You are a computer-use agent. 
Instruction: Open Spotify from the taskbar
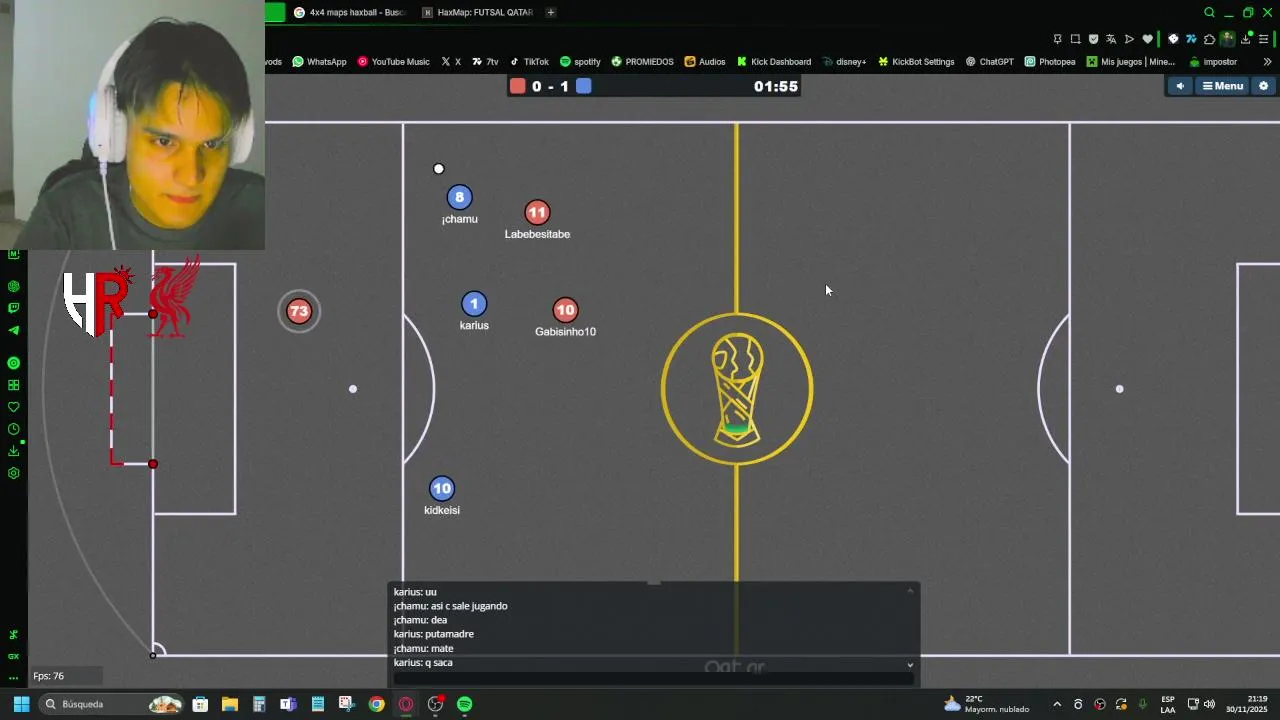pyautogui.click(x=464, y=704)
